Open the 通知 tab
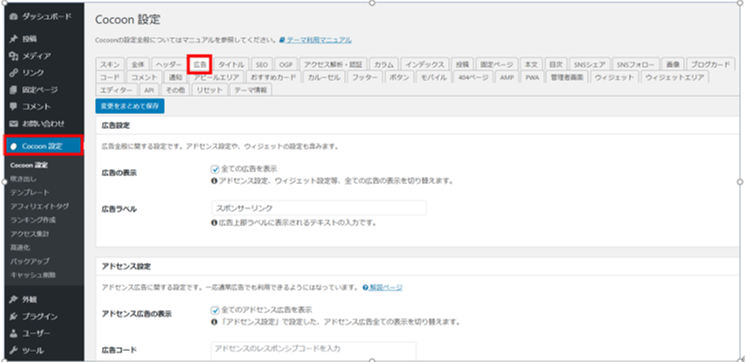Image resolution: width=745 pixels, height=362 pixels. tap(175, 77)
